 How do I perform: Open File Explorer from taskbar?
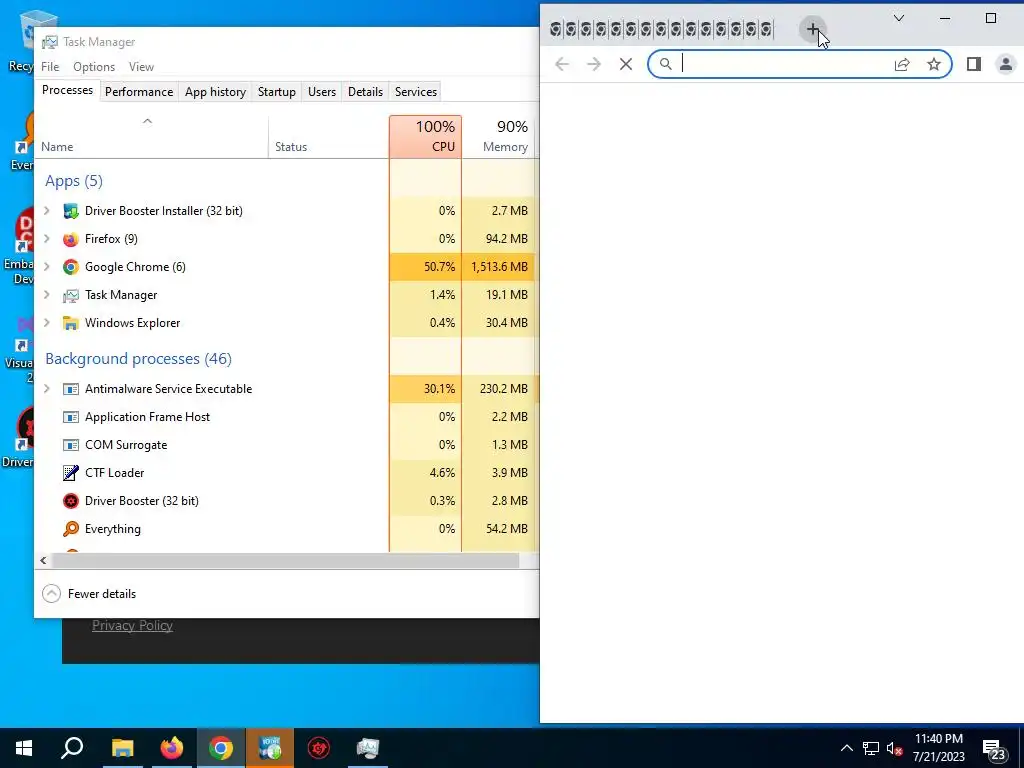[122, 748]
